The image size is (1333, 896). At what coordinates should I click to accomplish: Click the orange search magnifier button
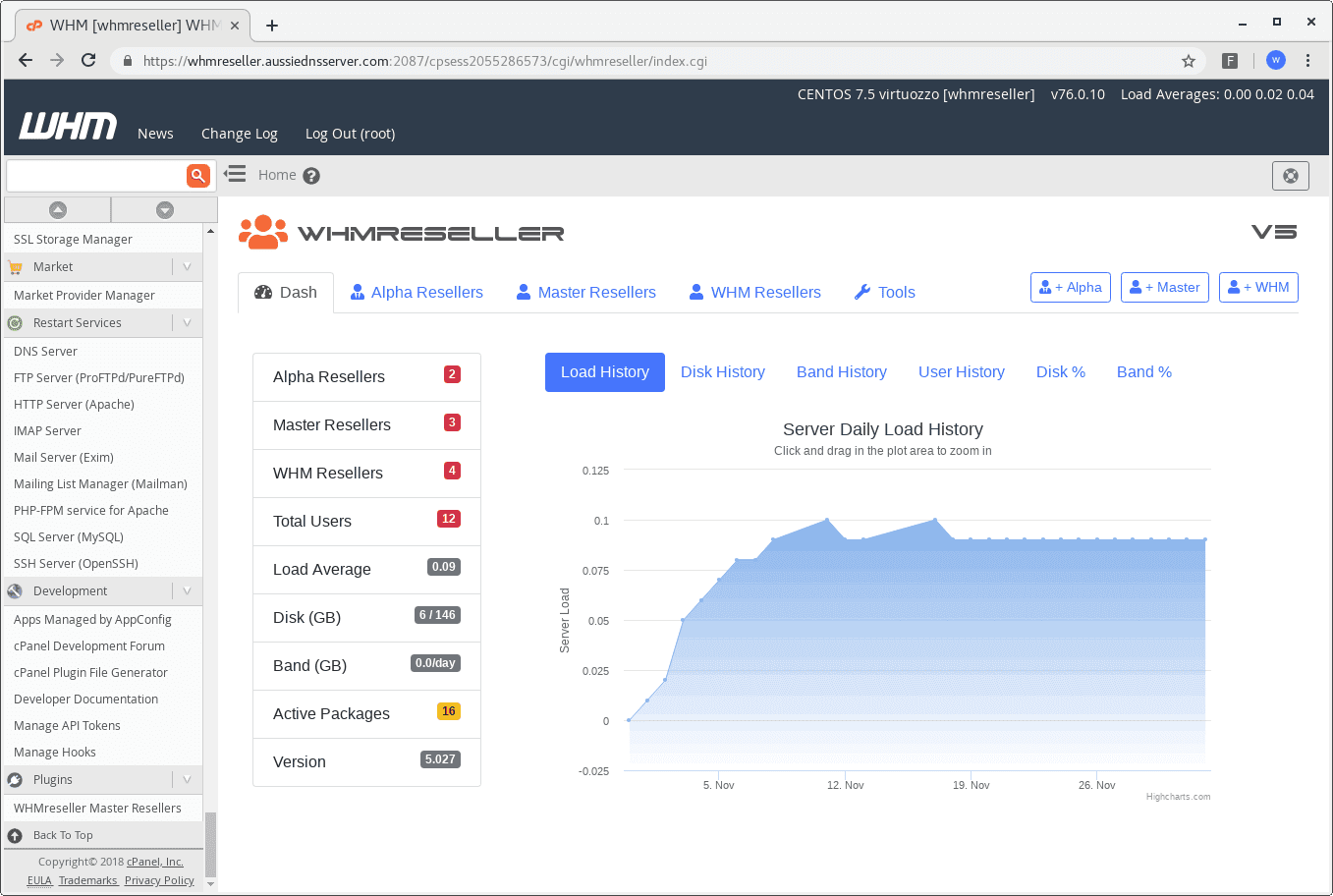point(198,176)
